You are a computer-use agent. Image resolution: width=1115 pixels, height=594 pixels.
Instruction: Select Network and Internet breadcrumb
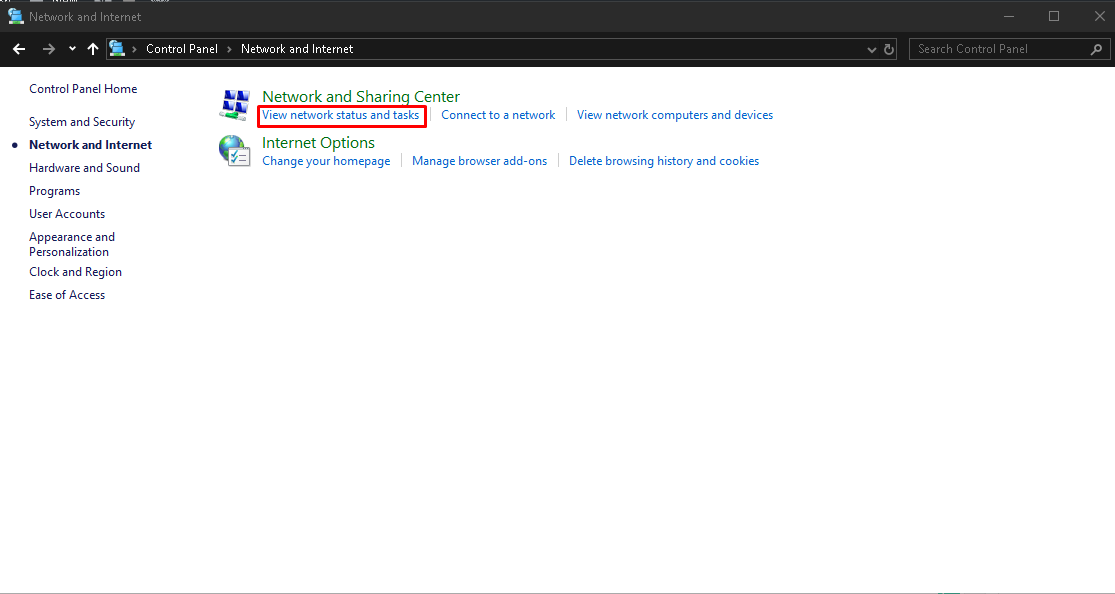[x=297, y=49]
